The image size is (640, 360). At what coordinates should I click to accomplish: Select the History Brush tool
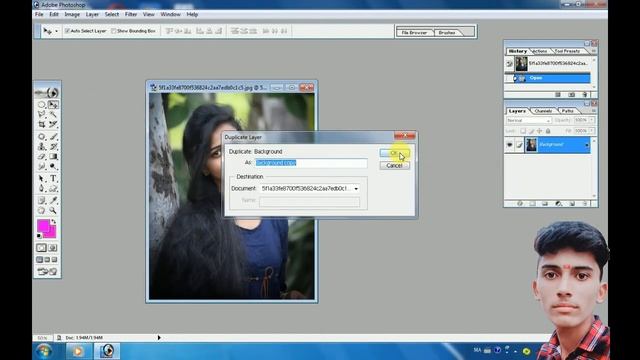[x=53, y=147]
